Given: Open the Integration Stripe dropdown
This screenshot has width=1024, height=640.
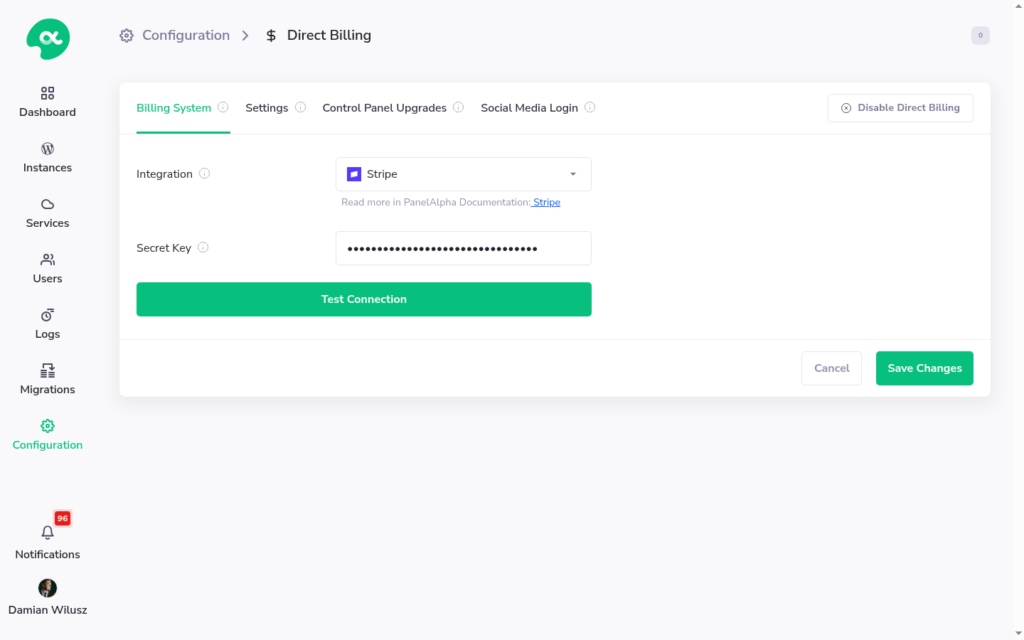Looking at the screenshot, I should pos(464,174).
